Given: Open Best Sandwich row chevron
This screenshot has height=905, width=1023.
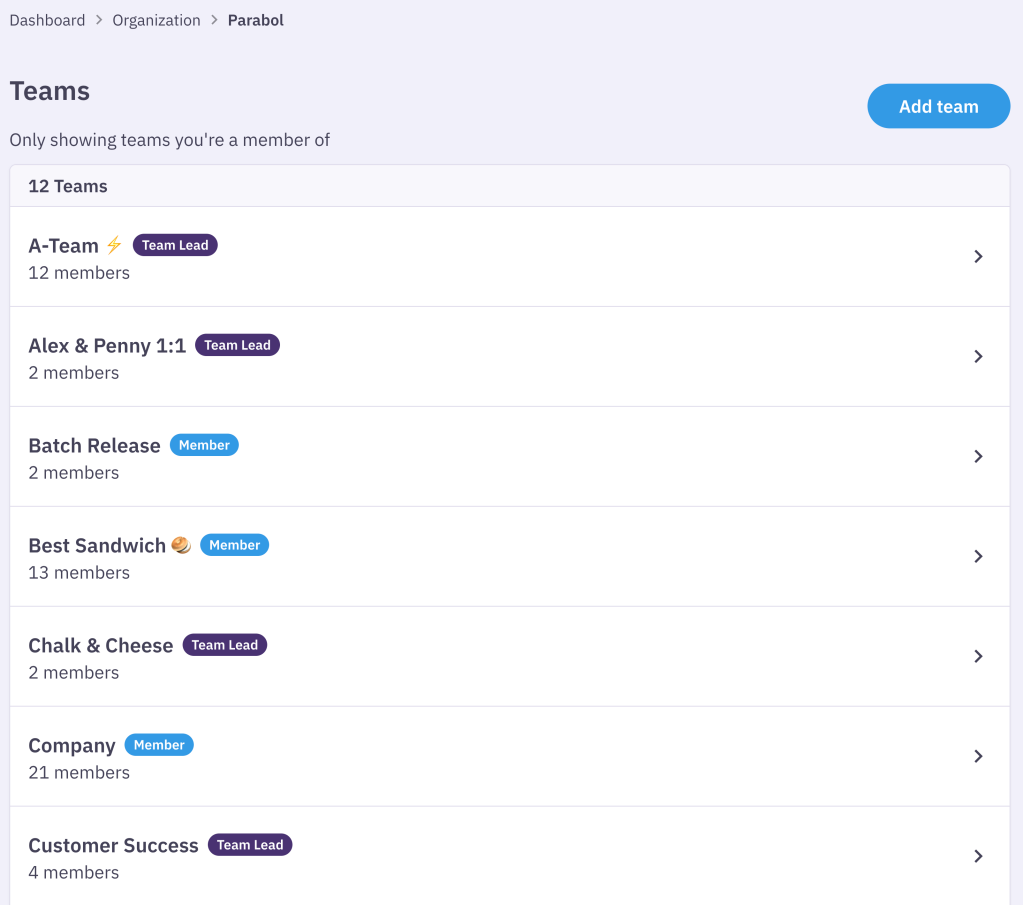Looking at the screenshot, I should coord(978,556).
